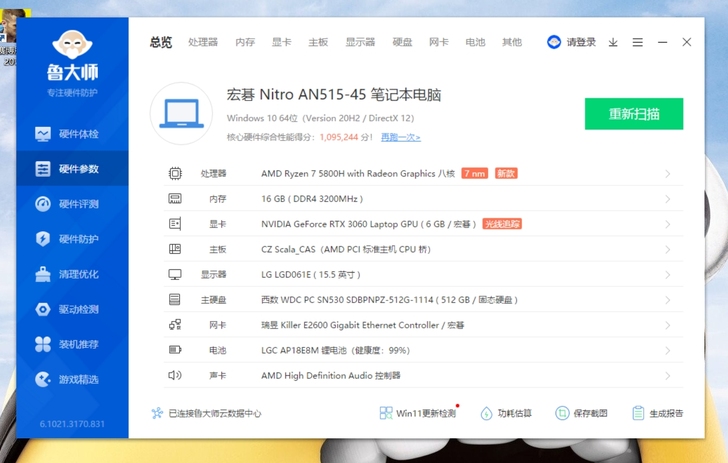Screen dimensions: 728x463
Task: Switch to the 网卡 tab
Action: [439, 42]
